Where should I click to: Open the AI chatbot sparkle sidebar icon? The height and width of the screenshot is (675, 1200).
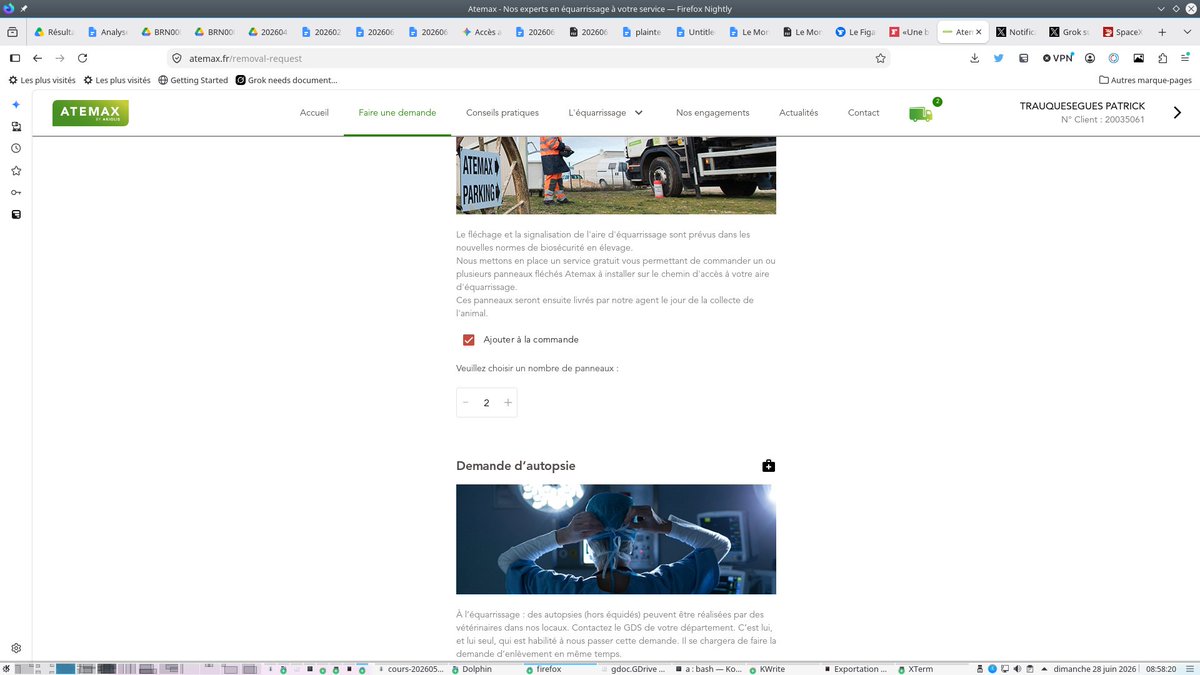point(16,104)
